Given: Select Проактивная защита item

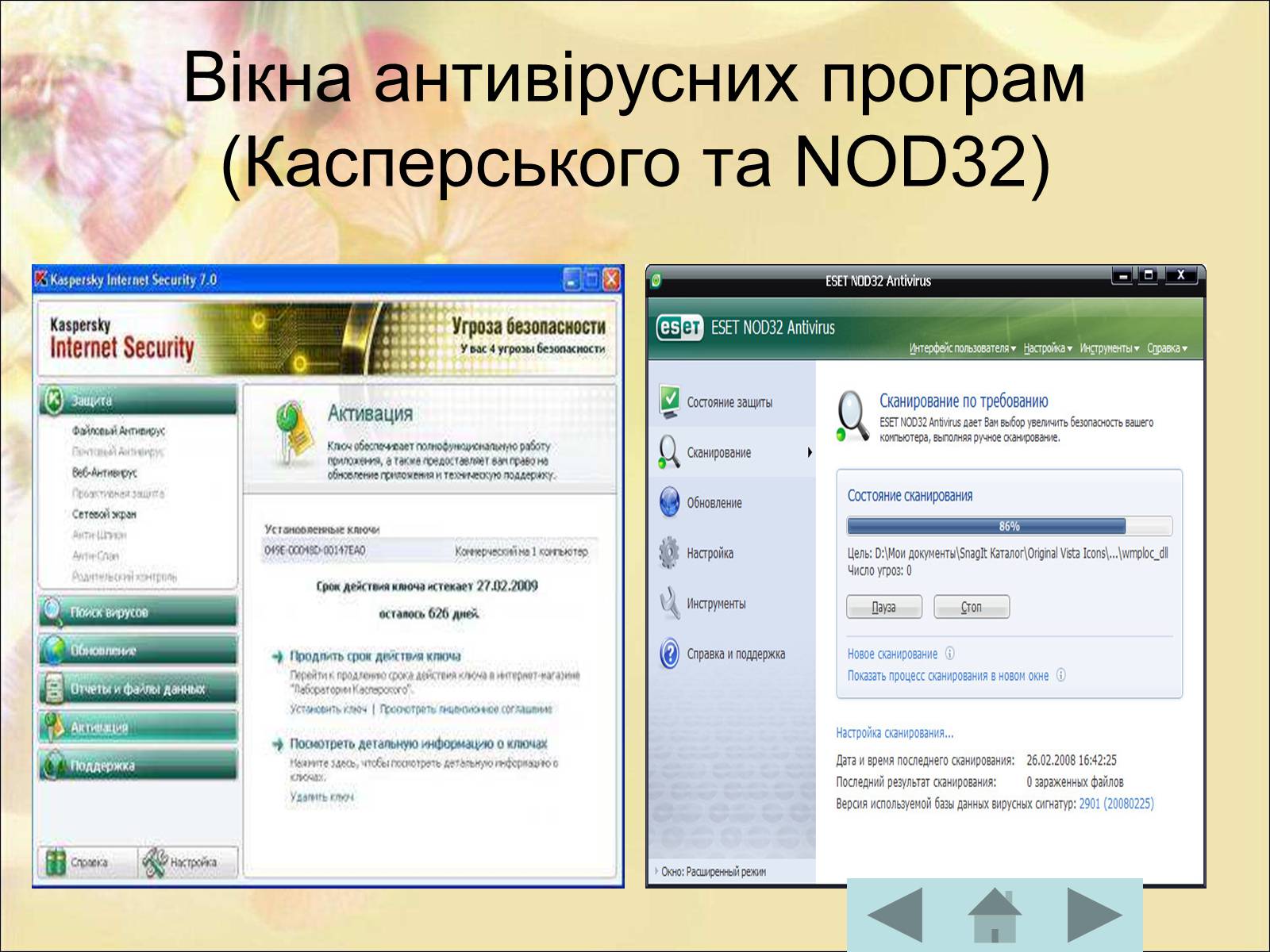Looking at the screenshot, I should [x=117, y=493].
